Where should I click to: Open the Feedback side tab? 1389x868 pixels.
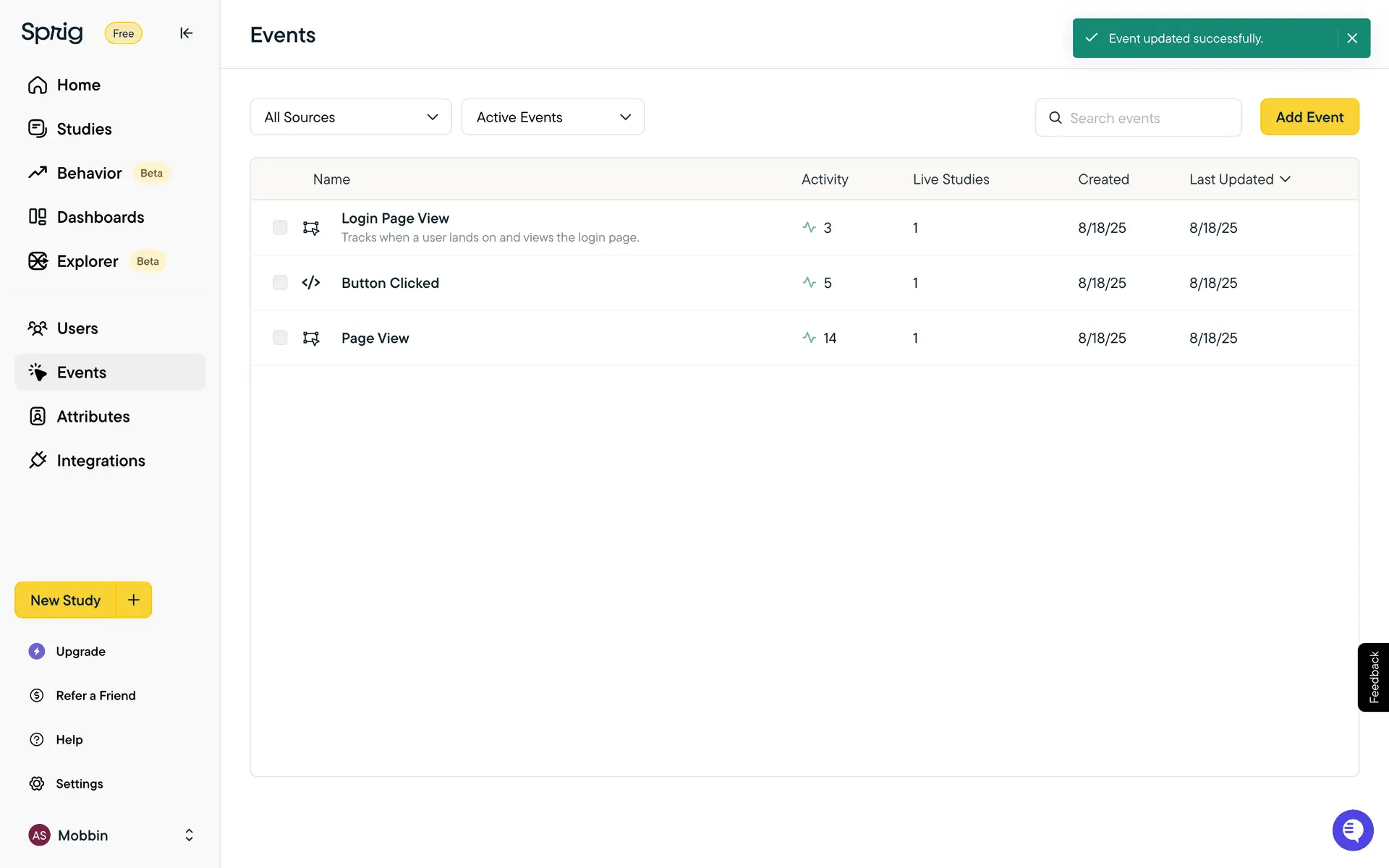click(x=1373, y=677)
